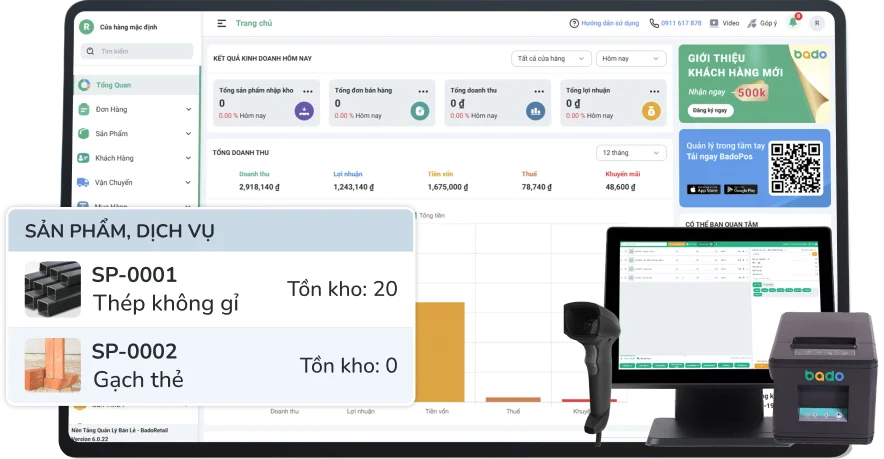The height and width of the screenshot is (459, 884).
Task: Click the purple import icon in Tổng sản phẩm nhập kho
Action: [x=304, y=111]
